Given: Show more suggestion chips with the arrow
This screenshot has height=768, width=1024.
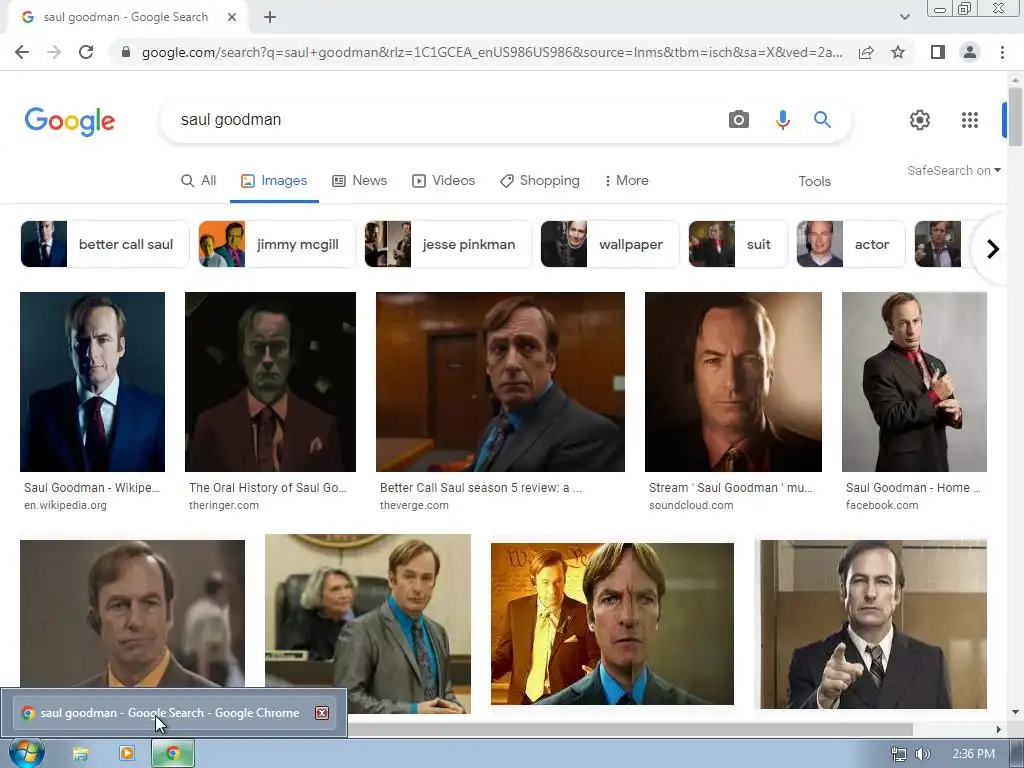Looking at the screenshot, I should (x=993, y=249).
